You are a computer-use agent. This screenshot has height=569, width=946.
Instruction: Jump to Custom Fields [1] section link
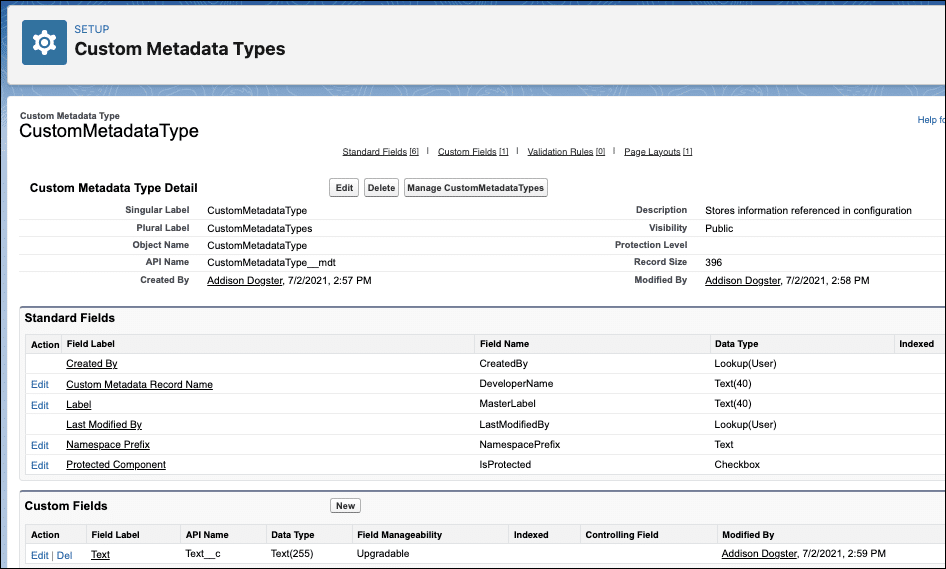[x=473, y=151]
